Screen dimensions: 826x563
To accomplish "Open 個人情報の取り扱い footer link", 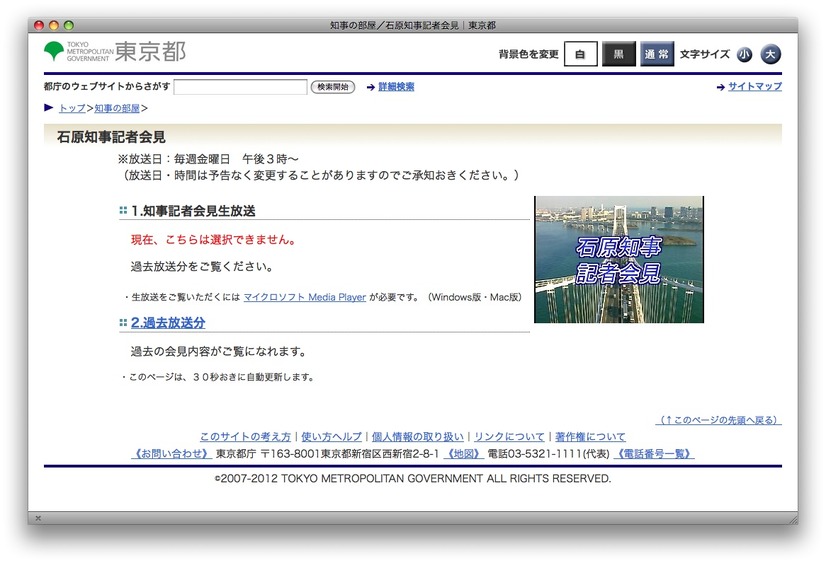I will coord(418,437).
